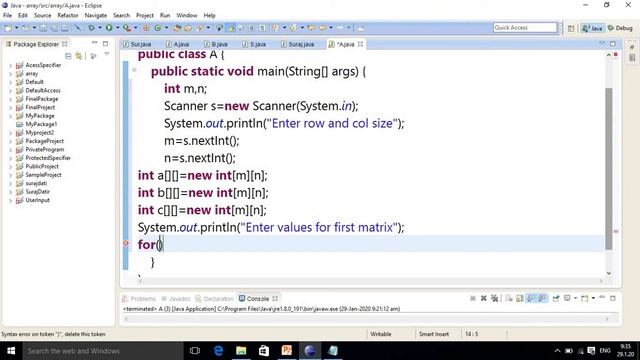
Task: Click the error marker beside for line
Action: coord(126,243)
